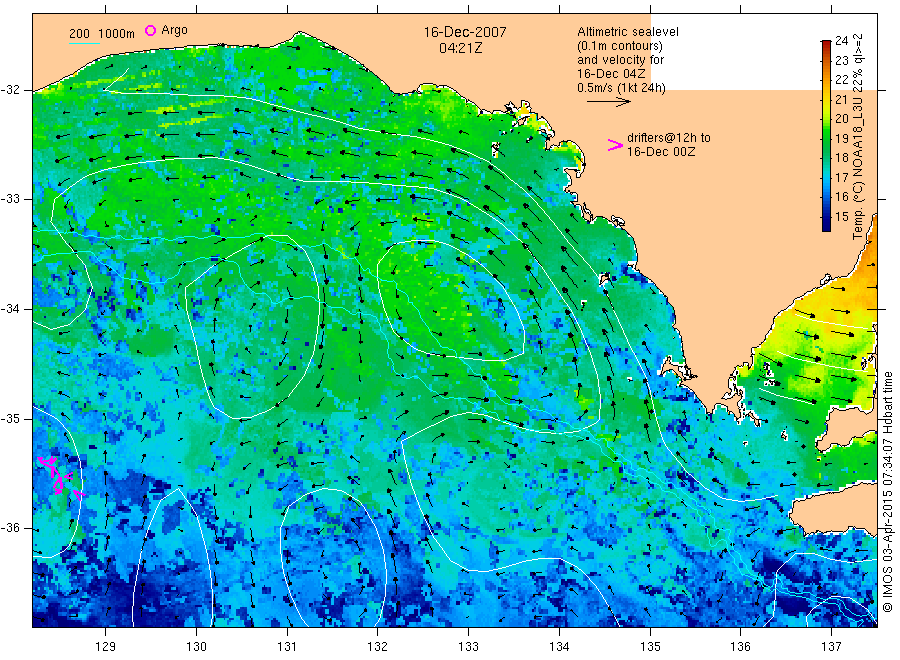Click the longitude axis label 131
This screenshot has height=660, width=900.
click(x=287, y=647)
